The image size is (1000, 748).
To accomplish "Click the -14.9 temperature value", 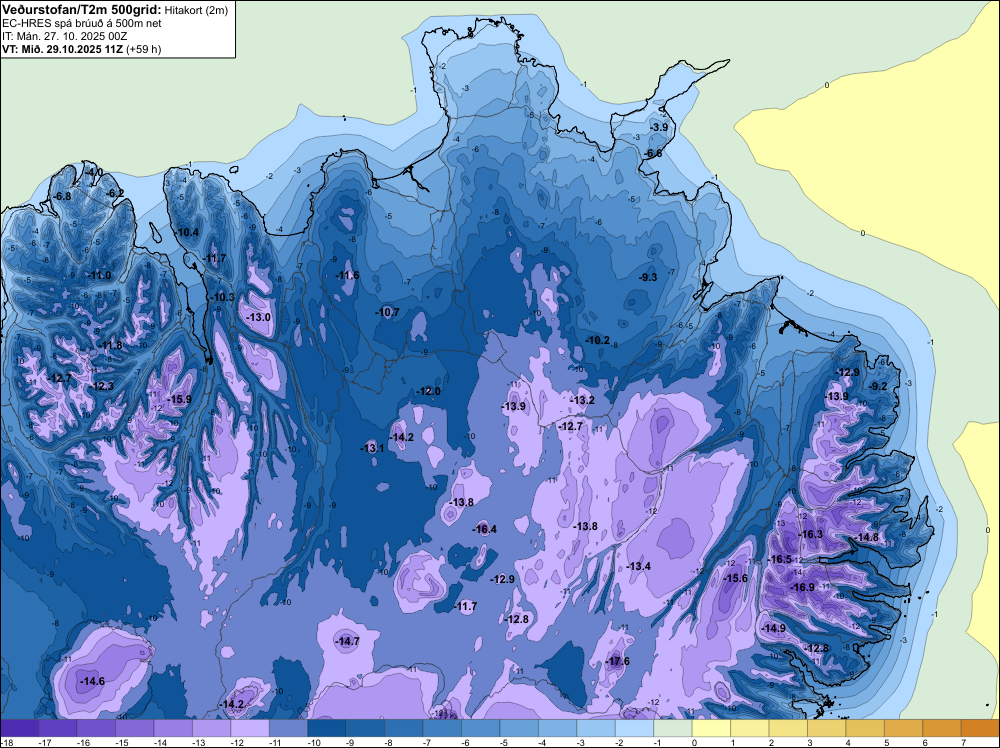I will click(774, 629).
